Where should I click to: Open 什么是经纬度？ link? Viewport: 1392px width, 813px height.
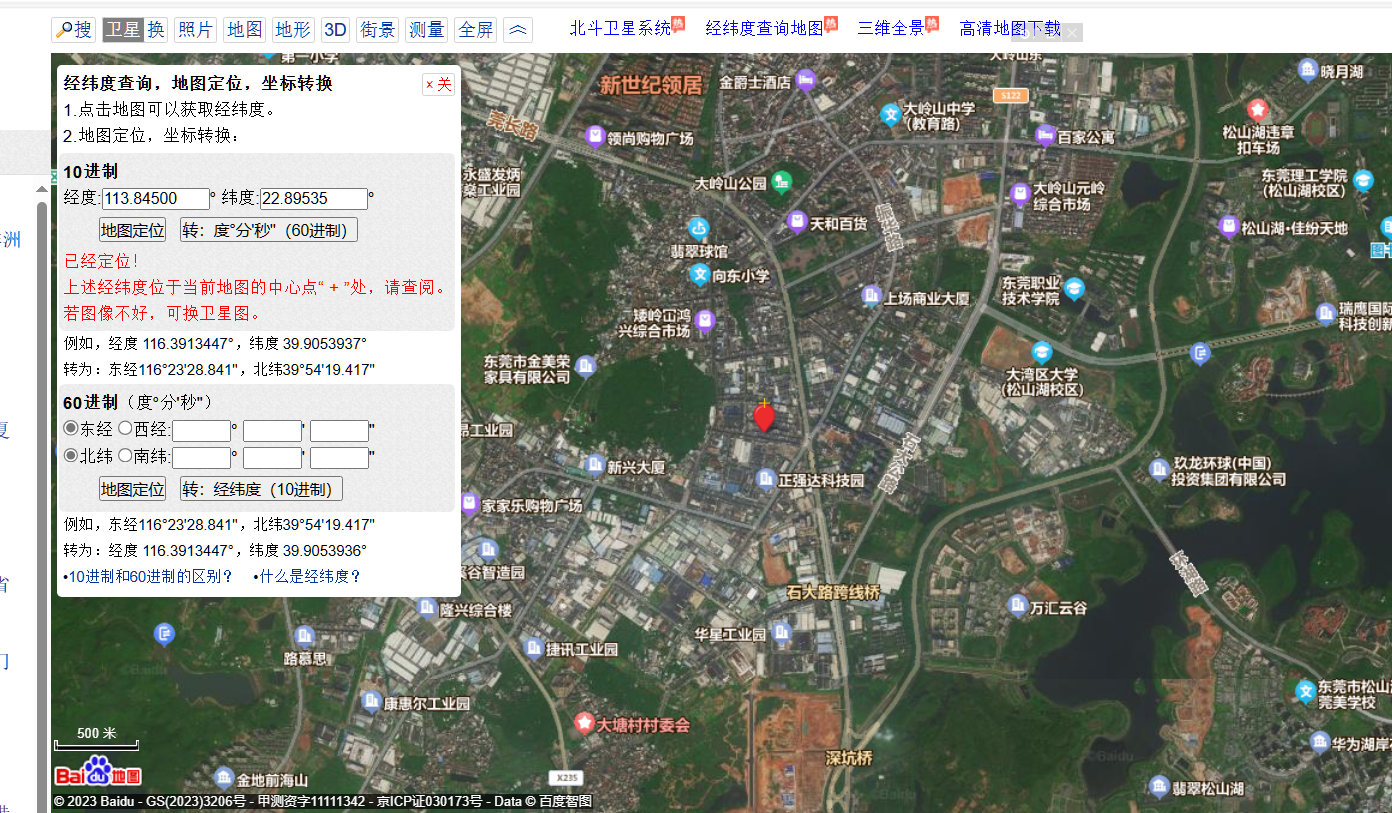coord(310,576)
